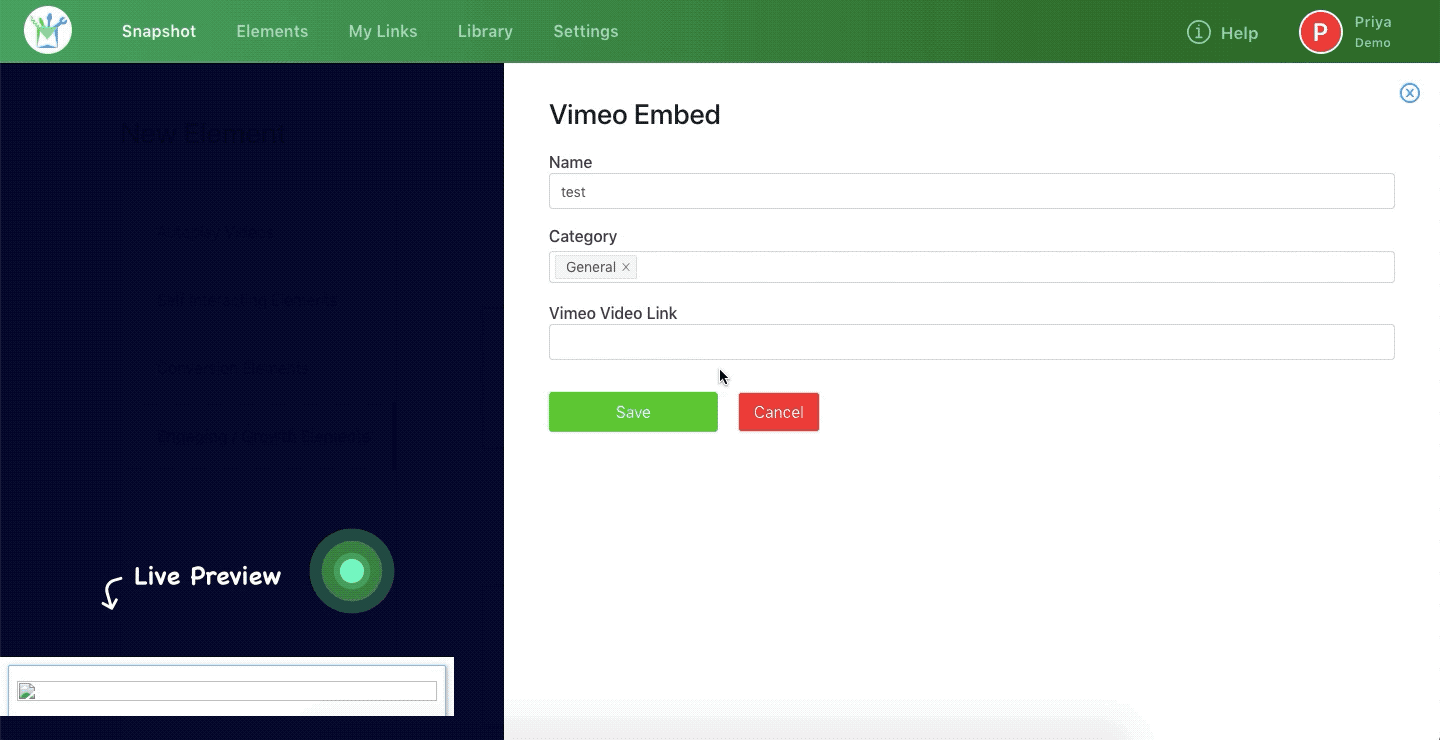Click the Vimeo Embed heading
This screenshot has height=740, width=1440.
(x=635, y=114)
